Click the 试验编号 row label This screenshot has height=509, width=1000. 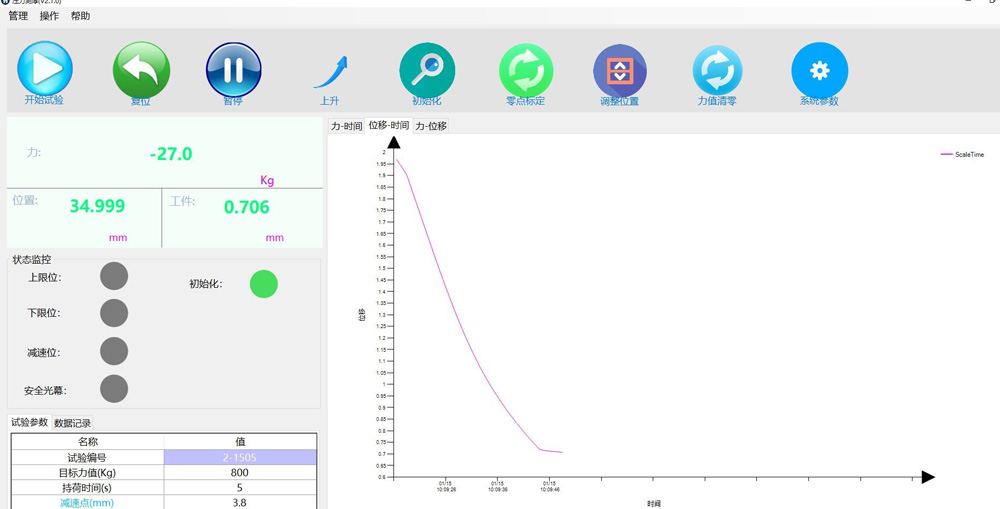[87, 457]
